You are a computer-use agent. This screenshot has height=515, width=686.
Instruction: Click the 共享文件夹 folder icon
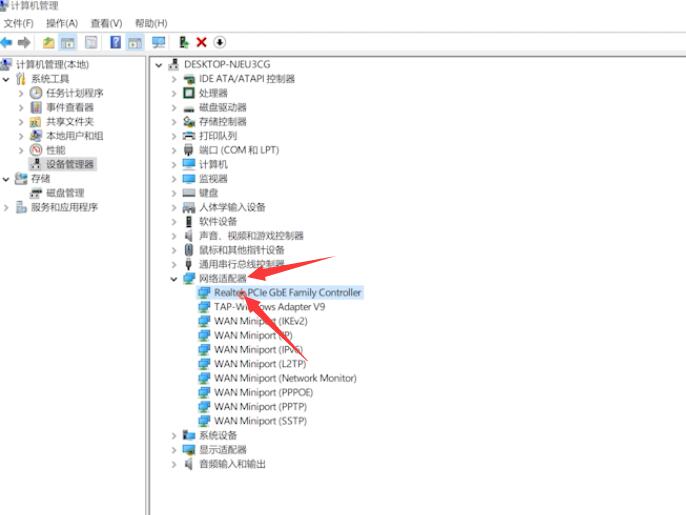(x=35, y=122)
